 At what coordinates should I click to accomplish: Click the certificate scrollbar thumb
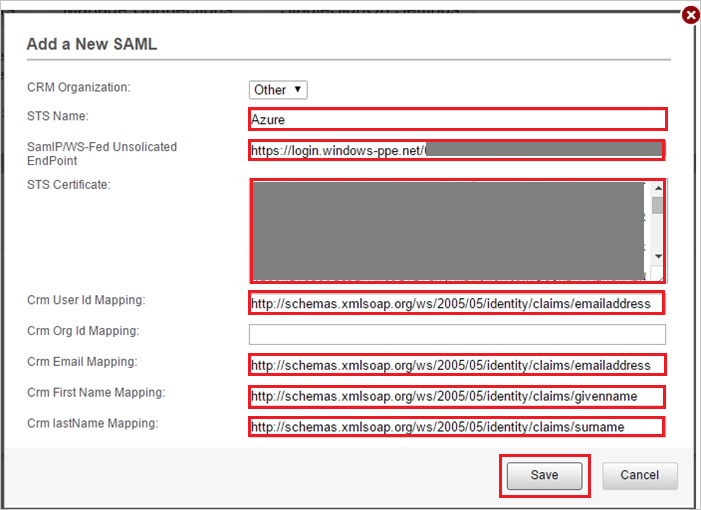coord(658,206)
